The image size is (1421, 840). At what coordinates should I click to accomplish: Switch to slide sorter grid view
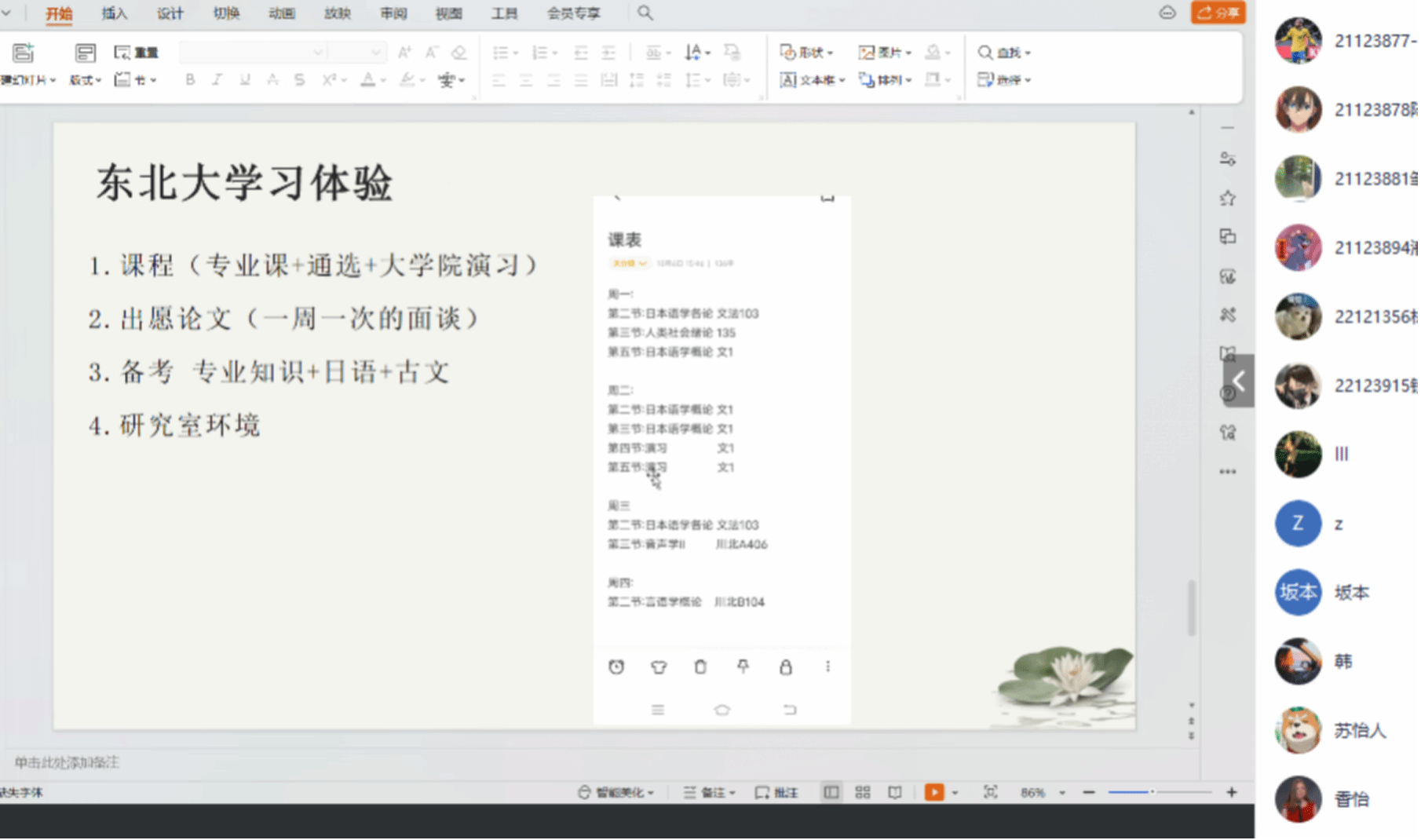[863, 792]
